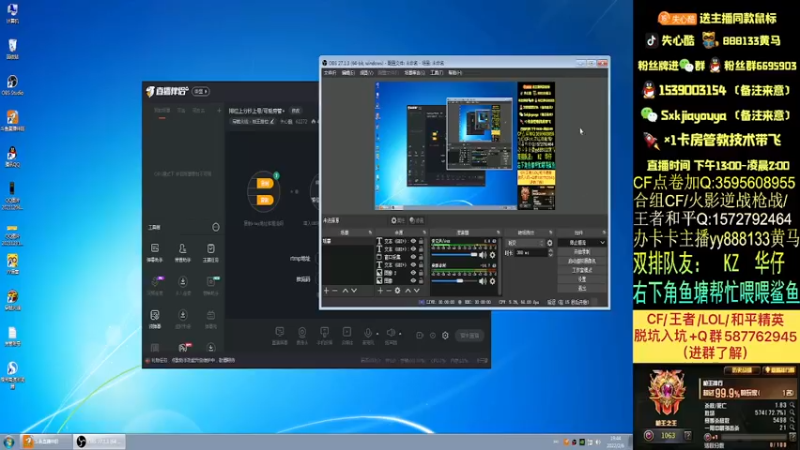
Task: Open the scene transition type combo box
Action: 524,243
